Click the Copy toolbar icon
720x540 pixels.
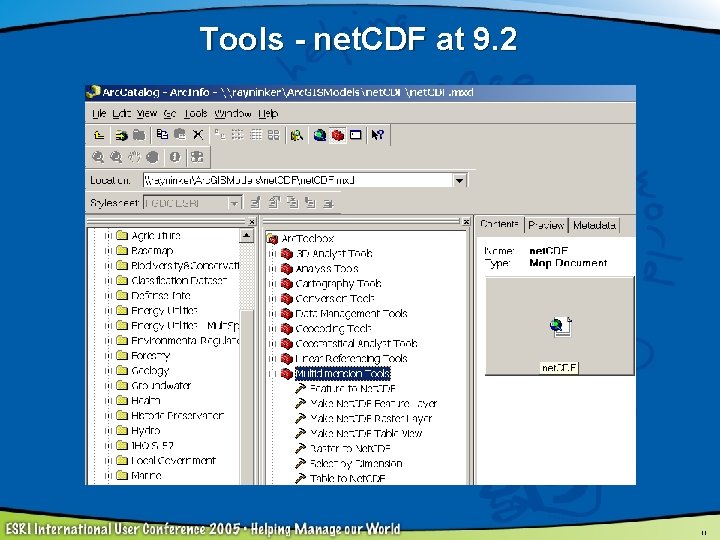point(162,135)
